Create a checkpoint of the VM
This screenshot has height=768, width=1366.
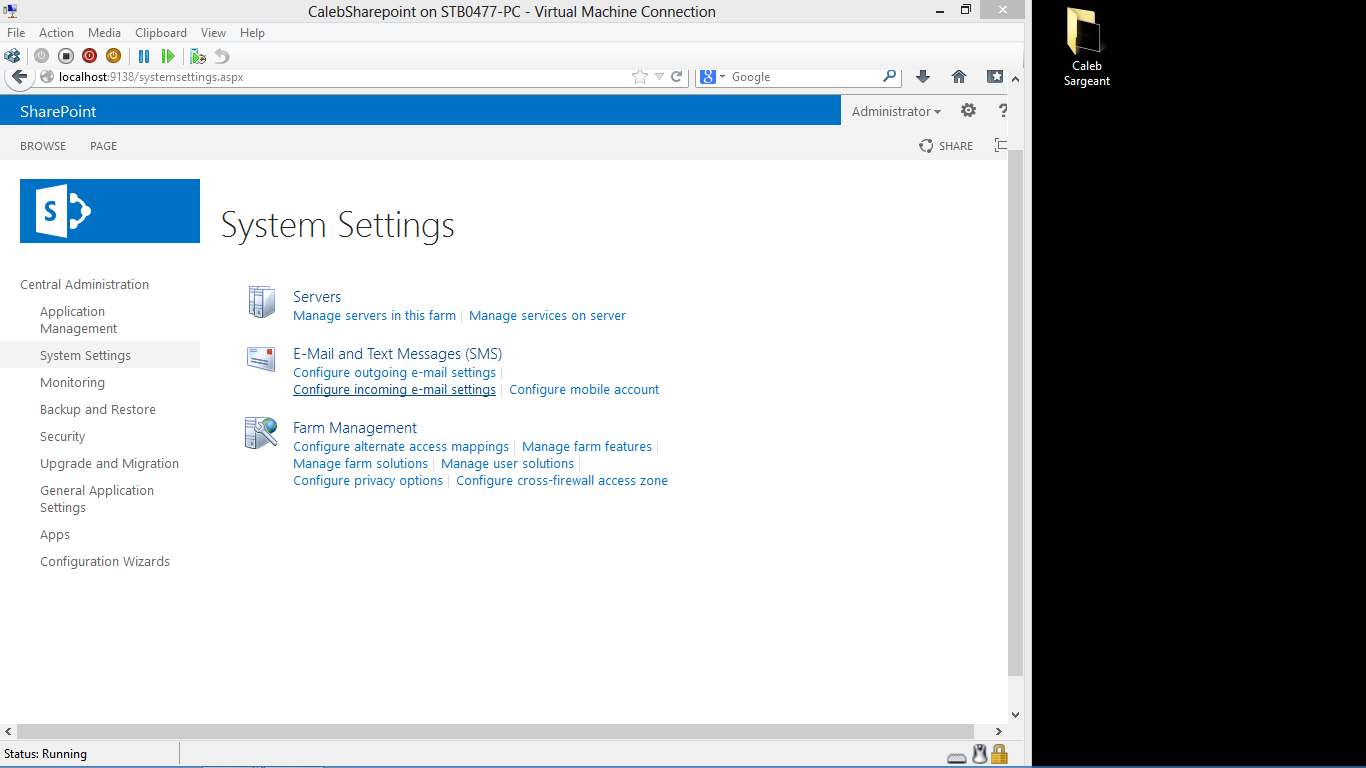point(198,56)
